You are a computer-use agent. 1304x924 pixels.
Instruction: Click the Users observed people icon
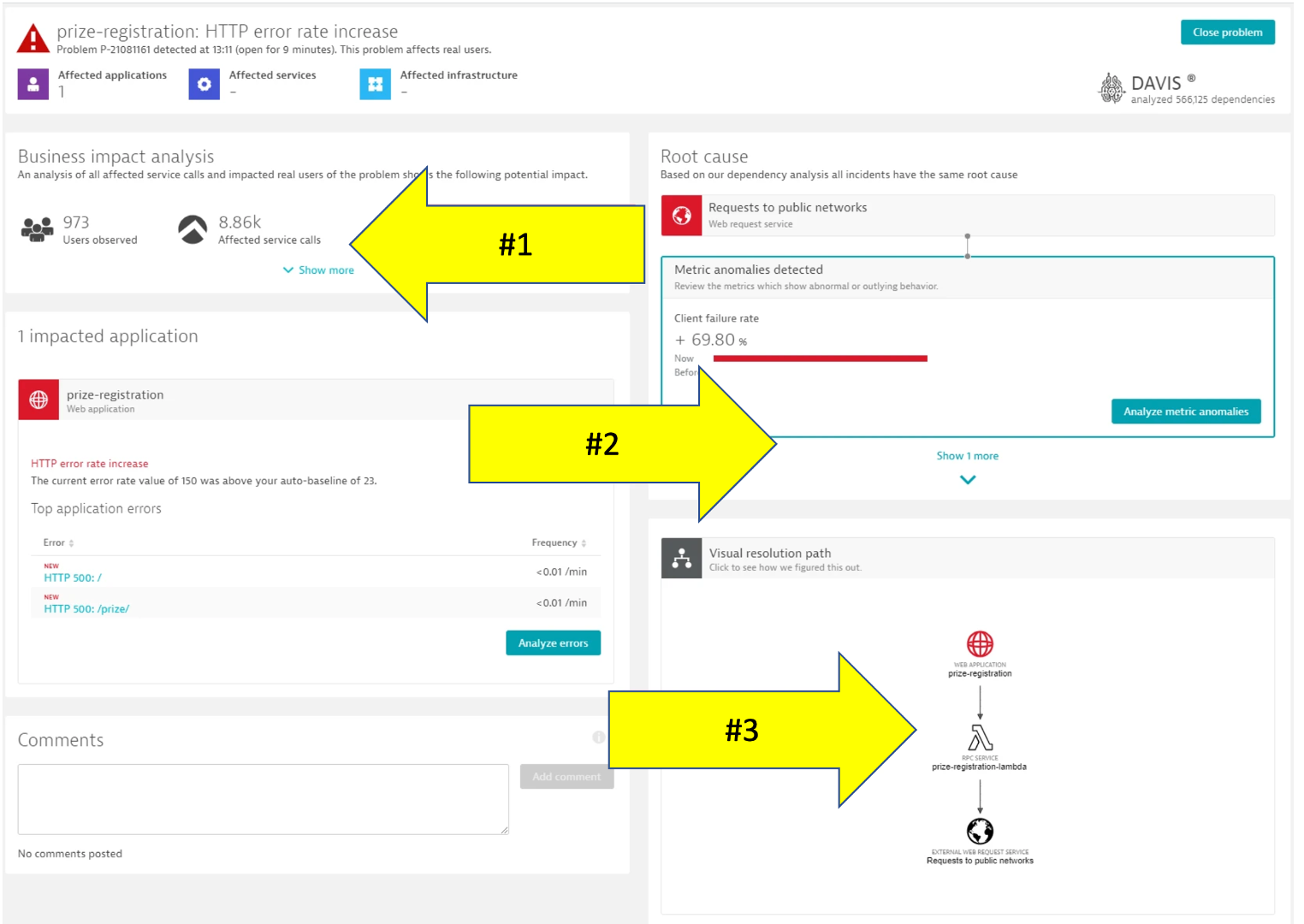[x=37, y=229]
